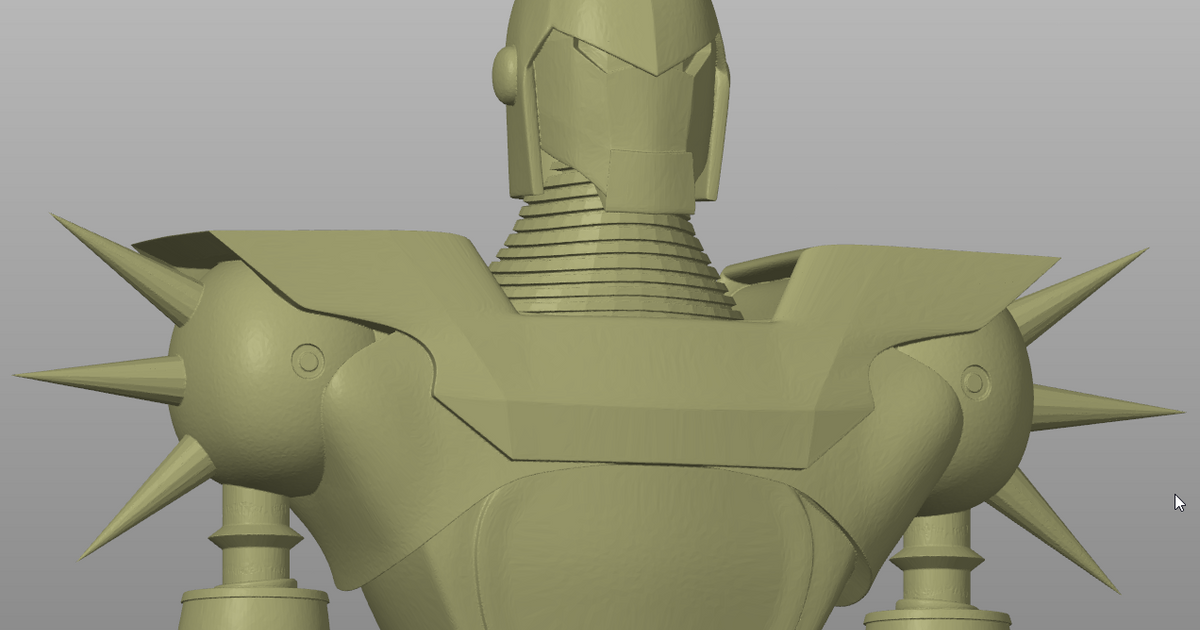Viewport: 1200px width, 630px height.
Task: Select the rectangular chin block on the helmet
Action: [651, 180]
